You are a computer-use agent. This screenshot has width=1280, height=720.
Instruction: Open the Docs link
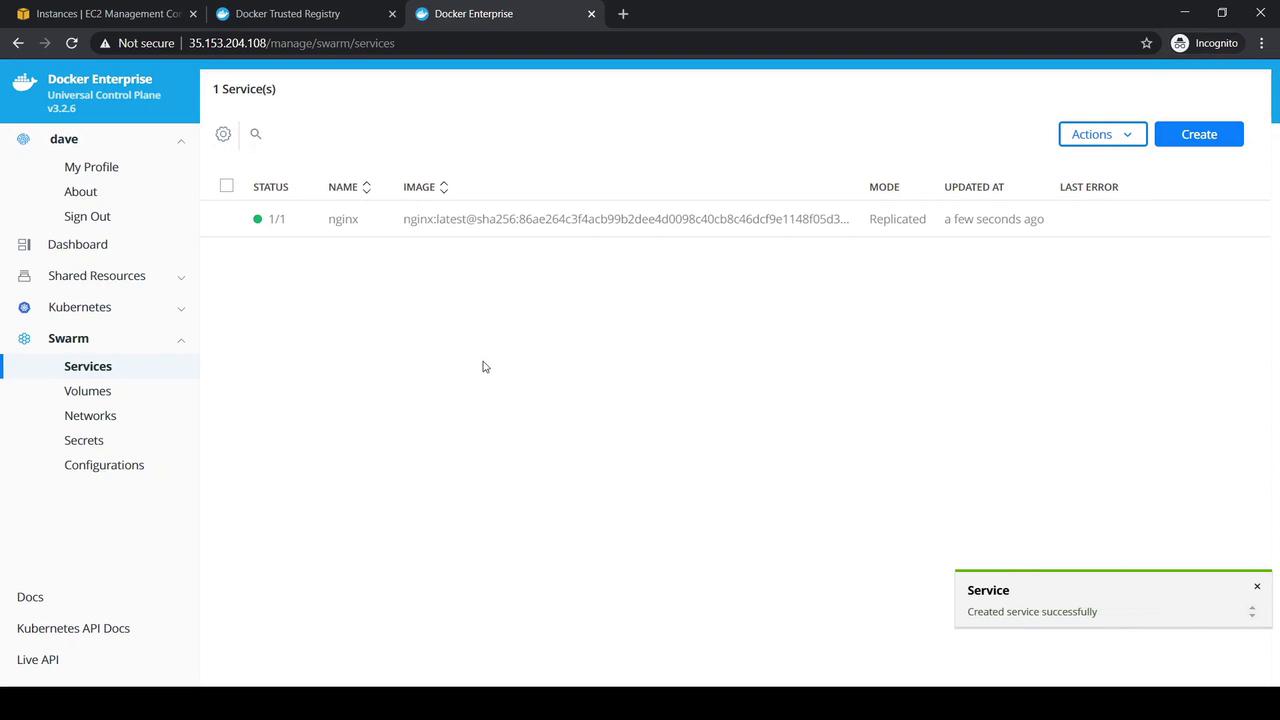tap(30, 597)
